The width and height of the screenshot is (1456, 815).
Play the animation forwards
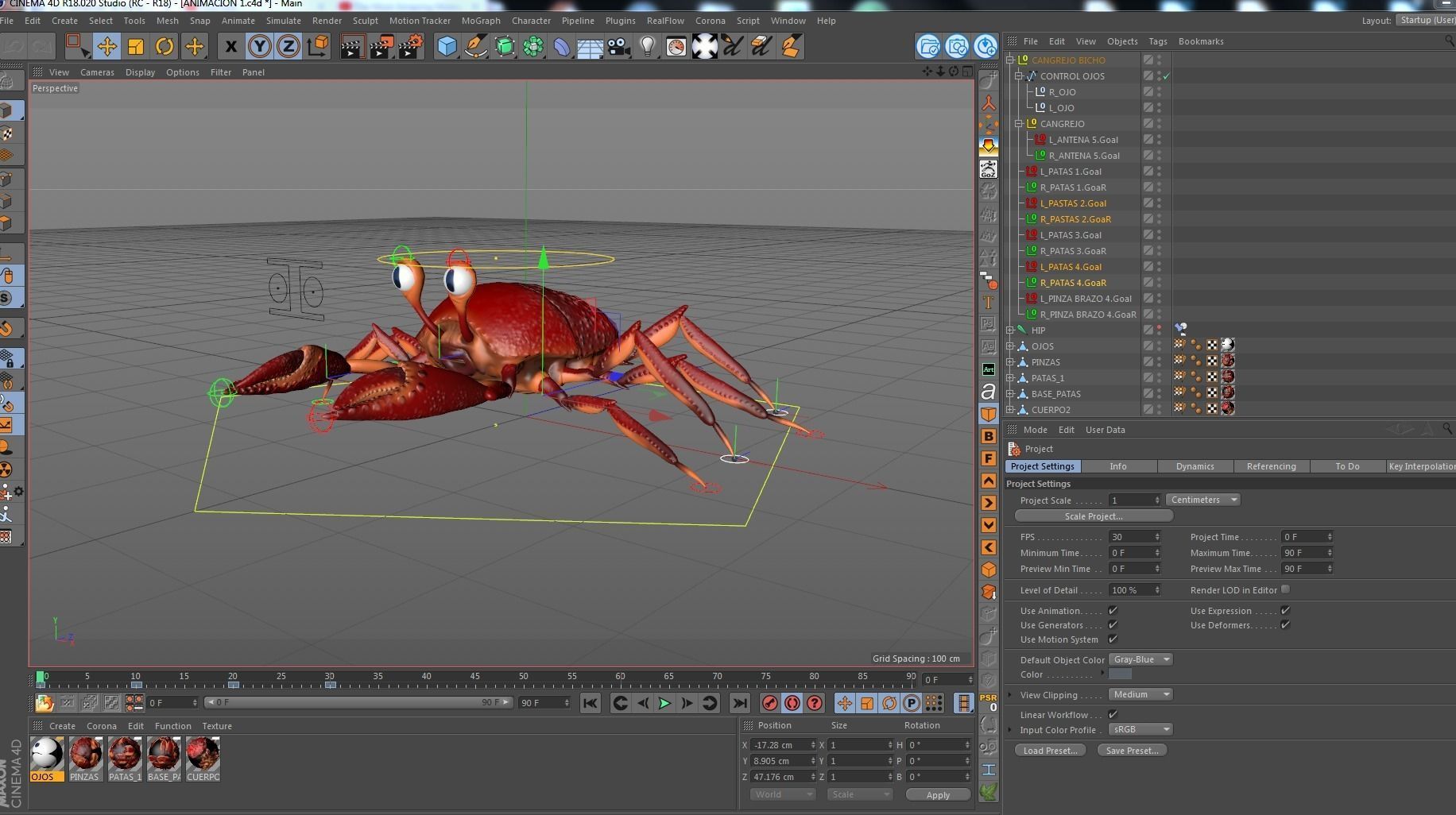(664, 703)
